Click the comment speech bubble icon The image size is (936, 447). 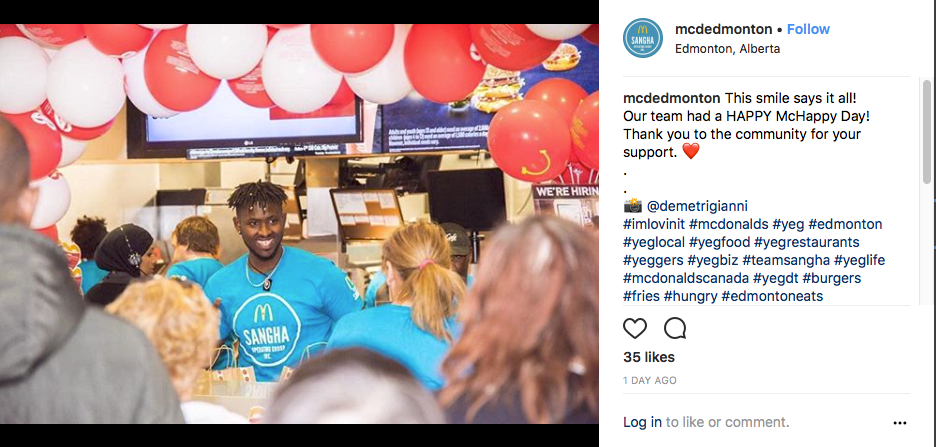point(675,328)
